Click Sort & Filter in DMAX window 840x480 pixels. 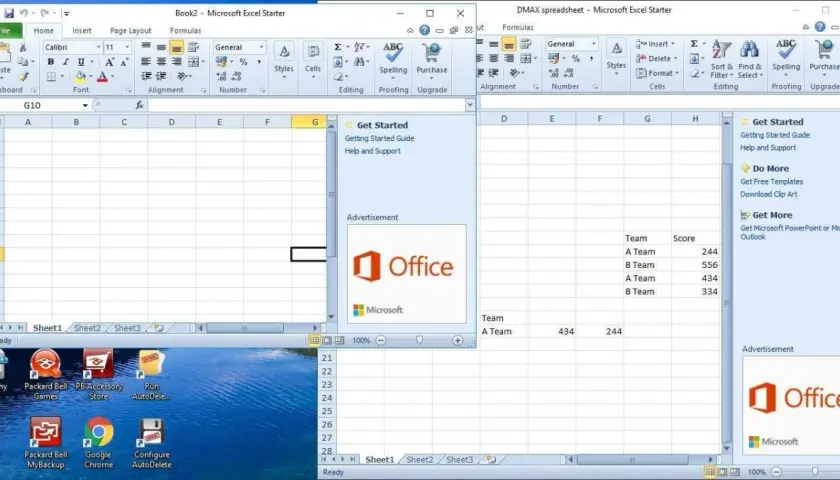coord(722,59)
